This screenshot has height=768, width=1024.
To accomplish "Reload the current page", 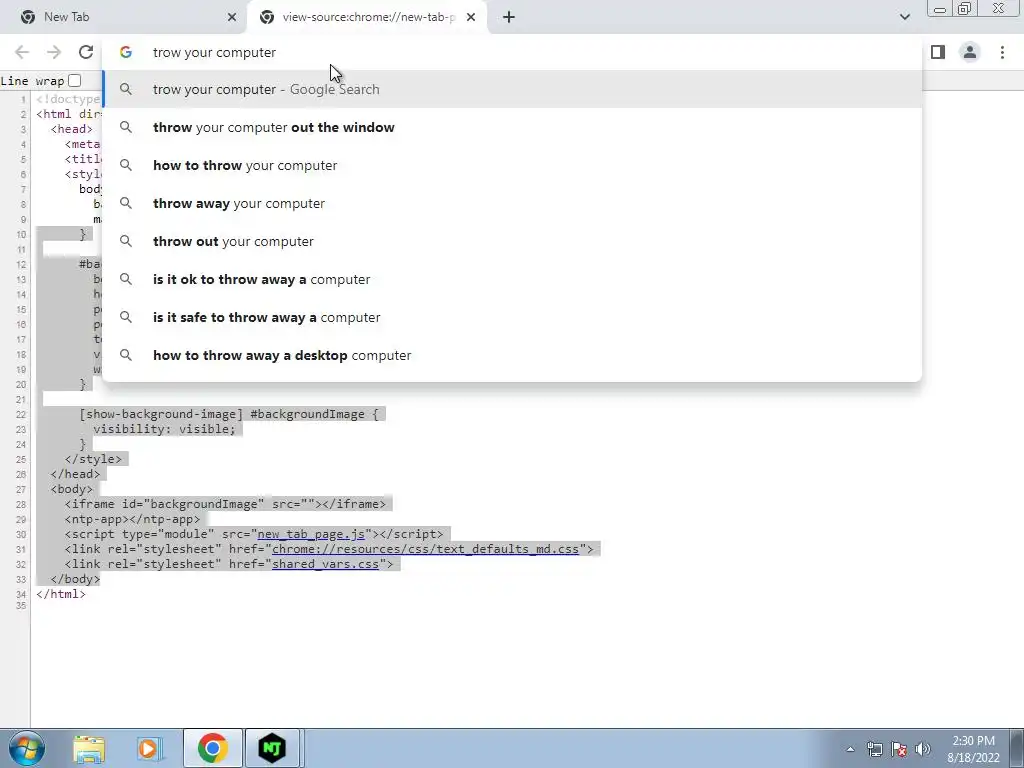I will coord(86,52).
